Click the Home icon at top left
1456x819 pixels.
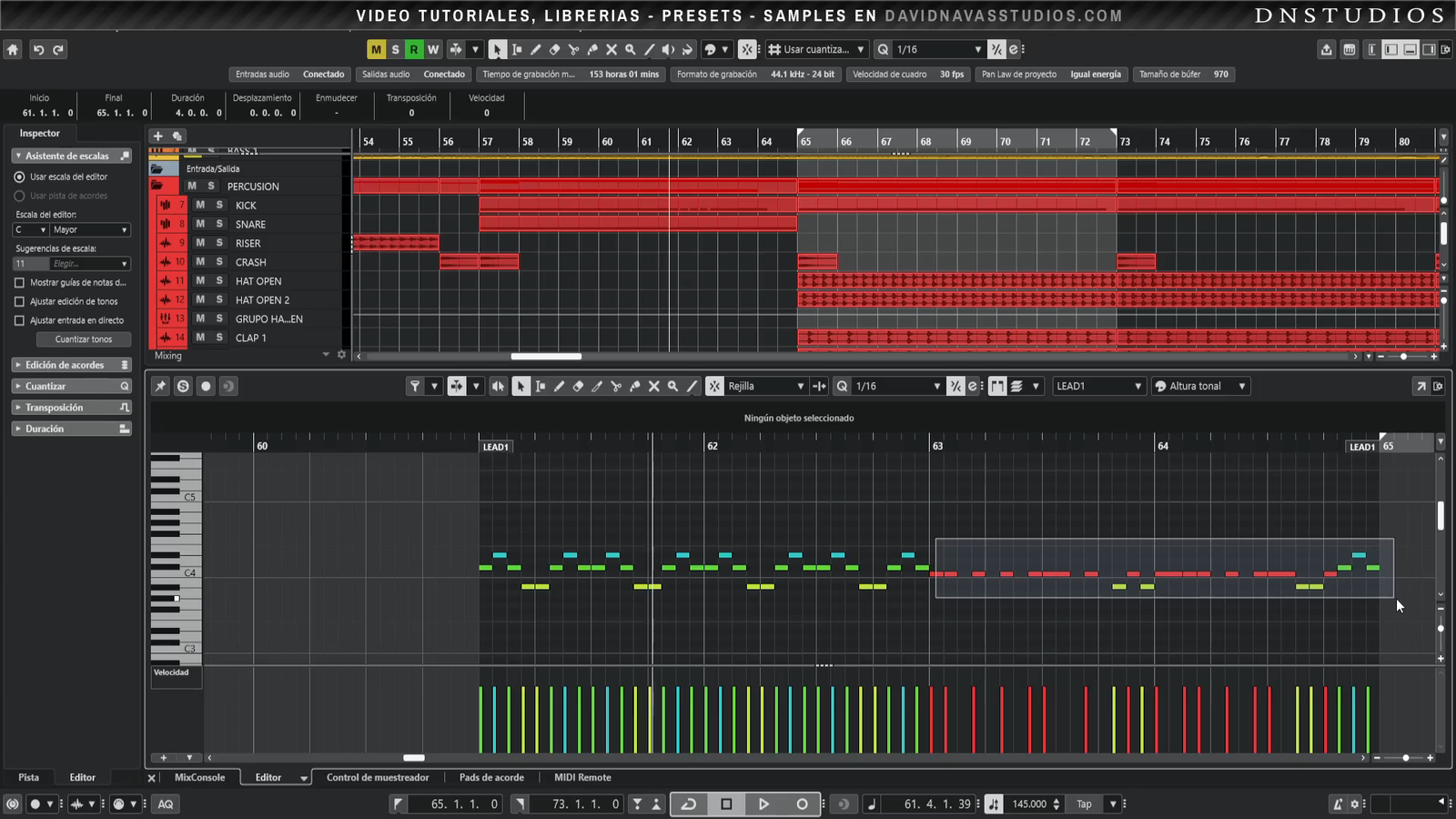(x=13, y=50)
